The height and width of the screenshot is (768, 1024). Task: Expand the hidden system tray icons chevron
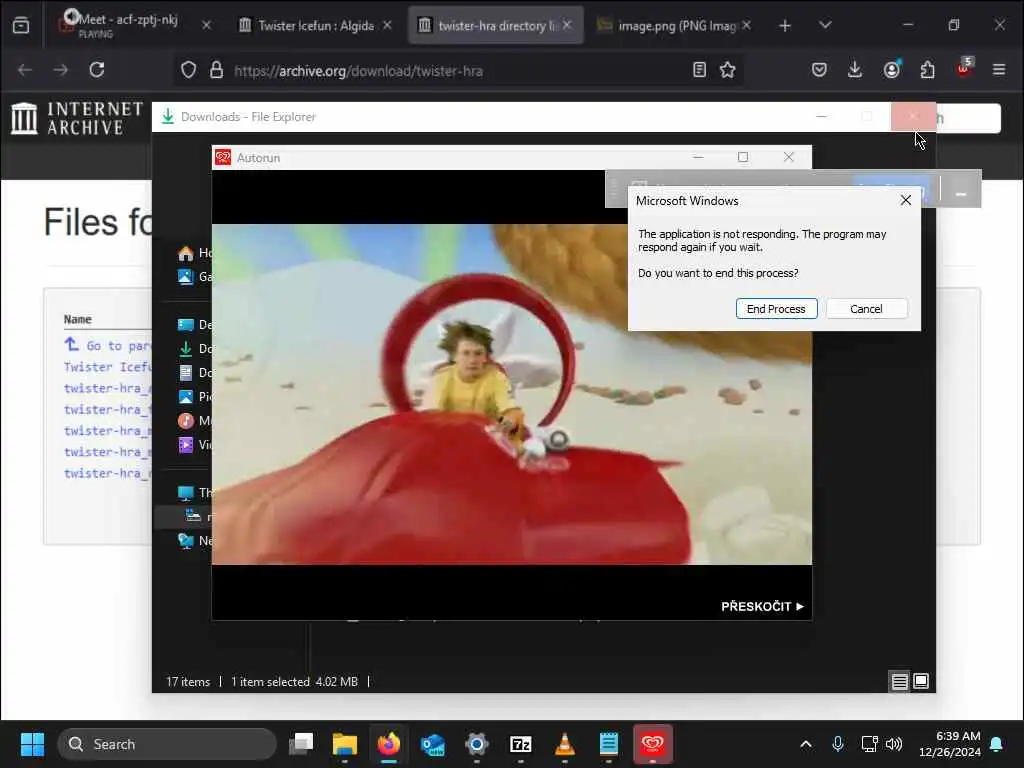tap(806, 744)
